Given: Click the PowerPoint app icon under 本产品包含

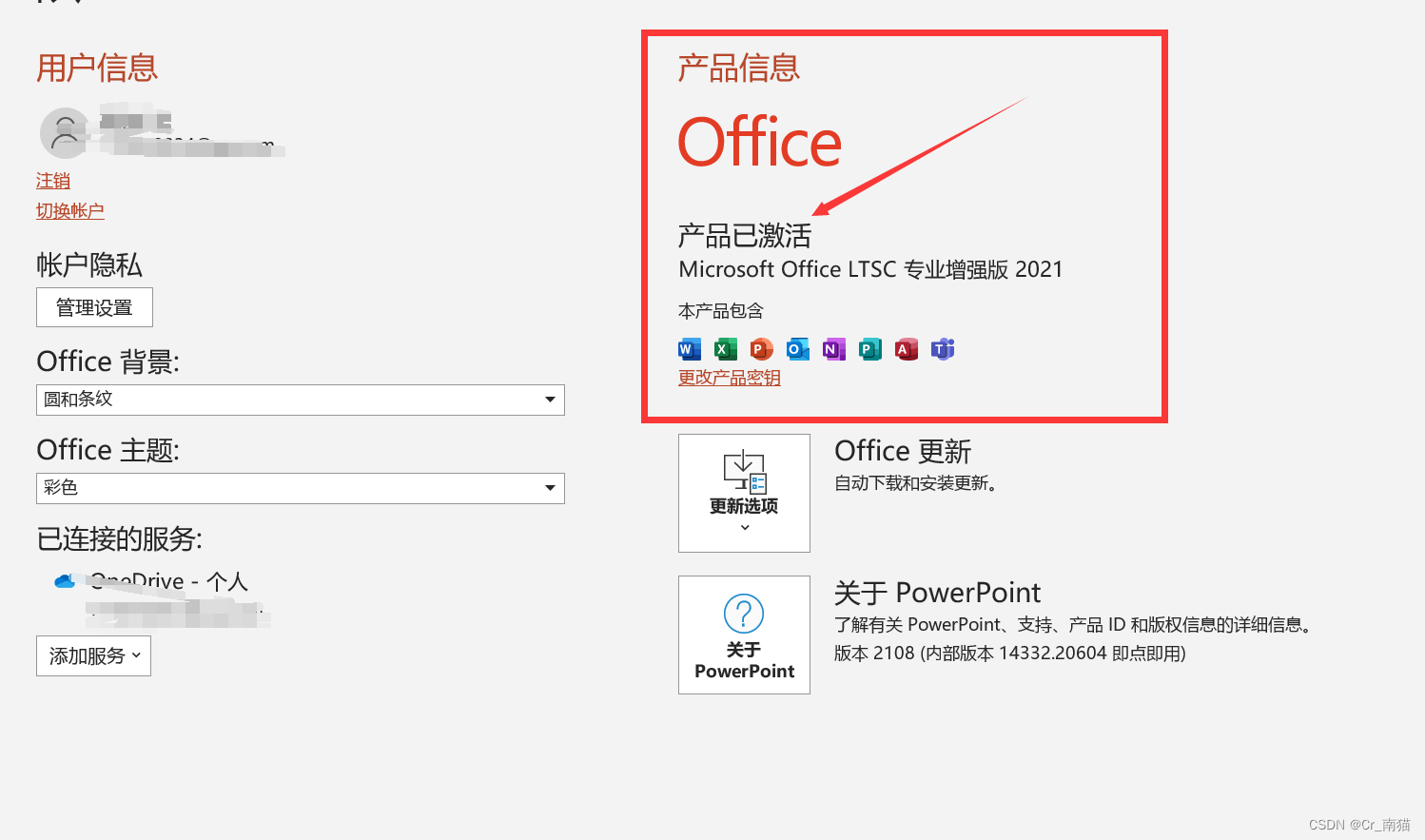Looking at the screenshot, I should pos(762,349).
